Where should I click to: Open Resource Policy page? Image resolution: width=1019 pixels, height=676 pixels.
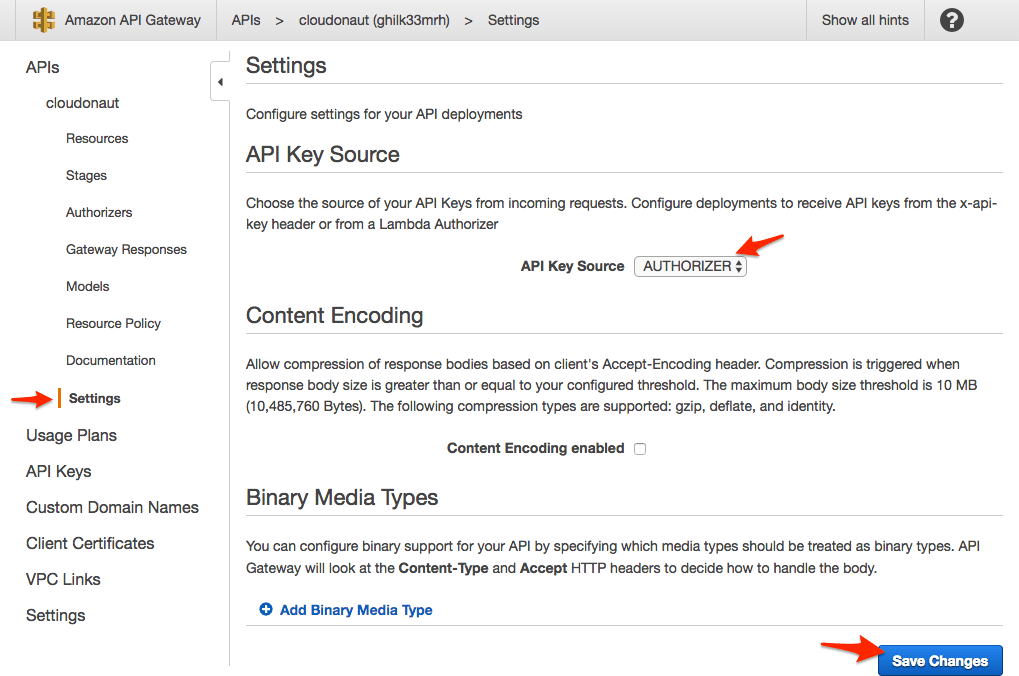[113, 324]
